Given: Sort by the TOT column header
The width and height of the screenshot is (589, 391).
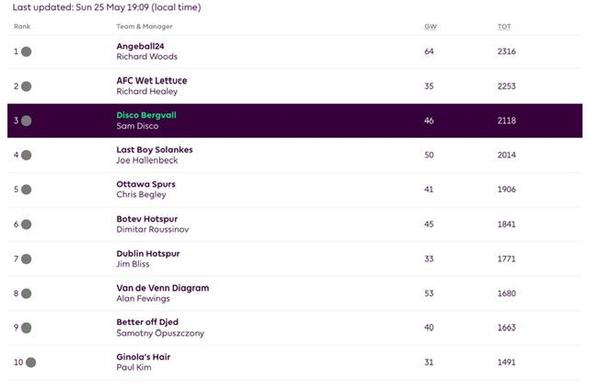Looking at the screenshot, I should 504,27.
